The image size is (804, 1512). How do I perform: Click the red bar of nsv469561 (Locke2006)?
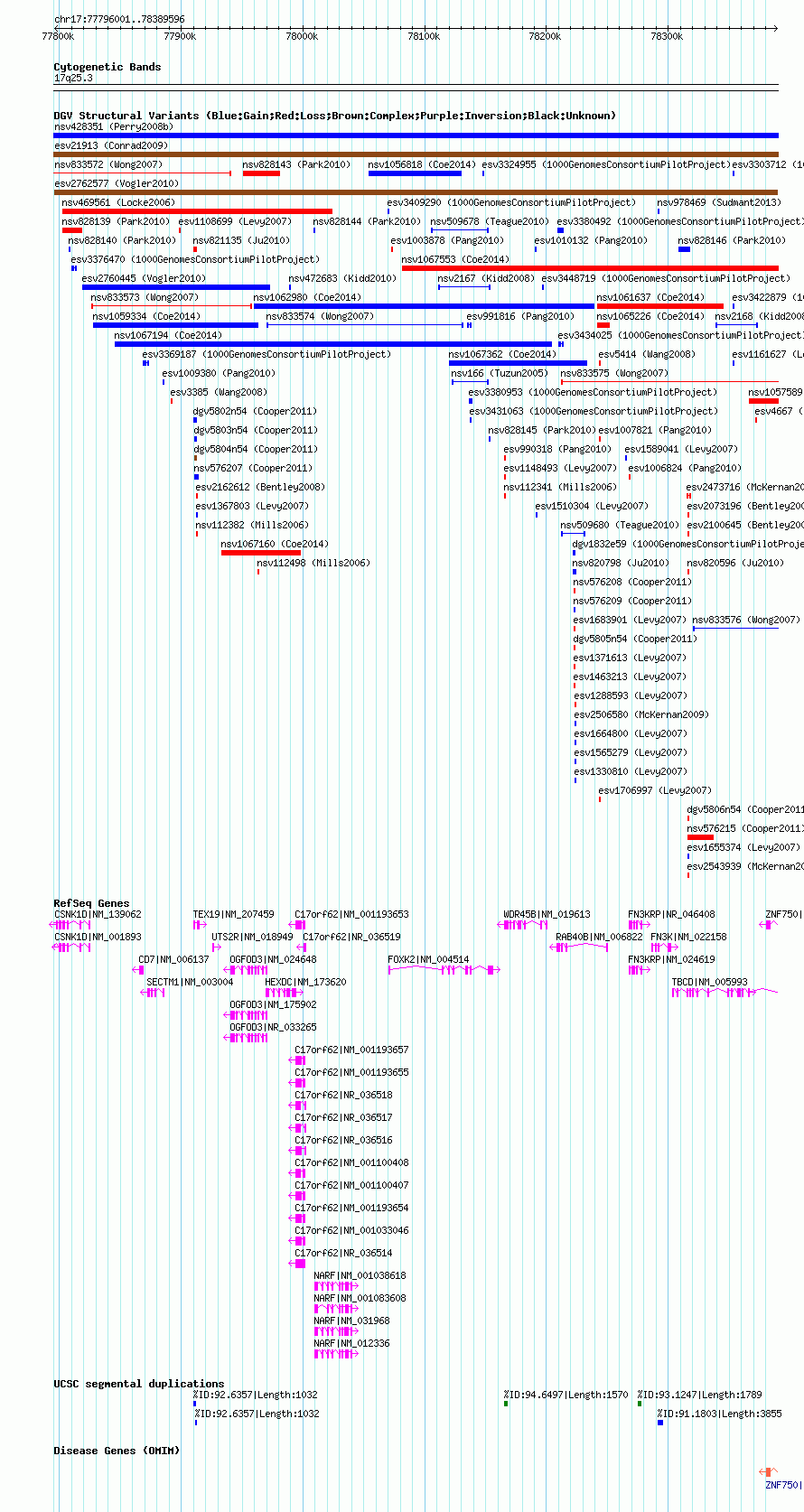click(197, 211)
